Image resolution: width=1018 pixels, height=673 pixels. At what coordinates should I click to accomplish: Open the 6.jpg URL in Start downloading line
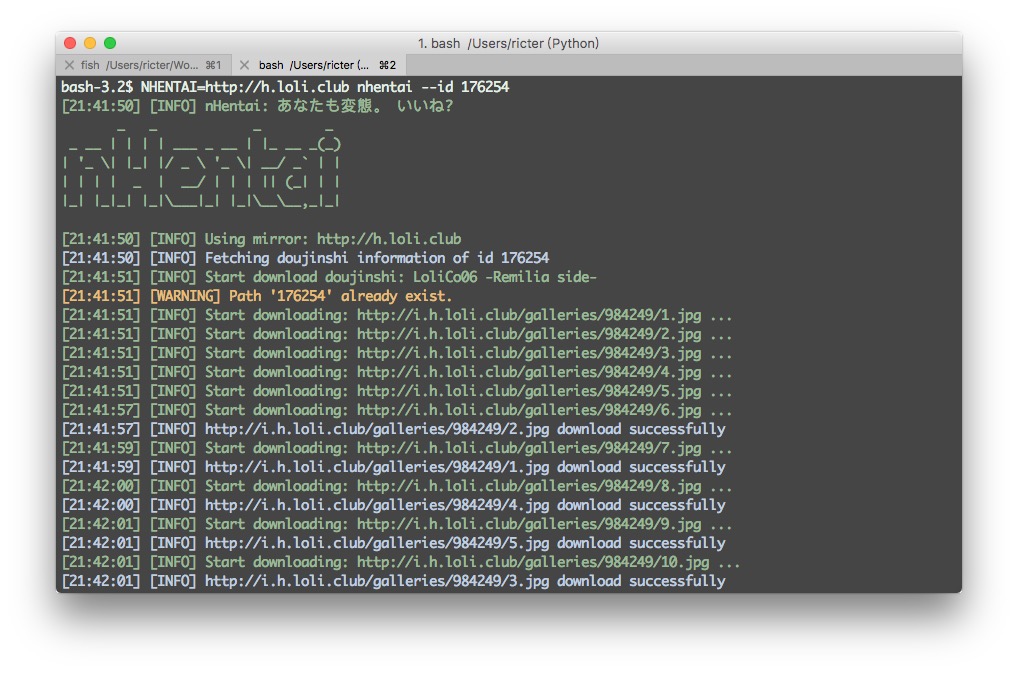[529, 410]
